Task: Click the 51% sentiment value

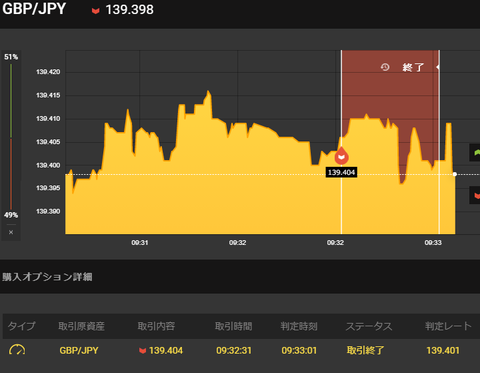Action: 11,57
